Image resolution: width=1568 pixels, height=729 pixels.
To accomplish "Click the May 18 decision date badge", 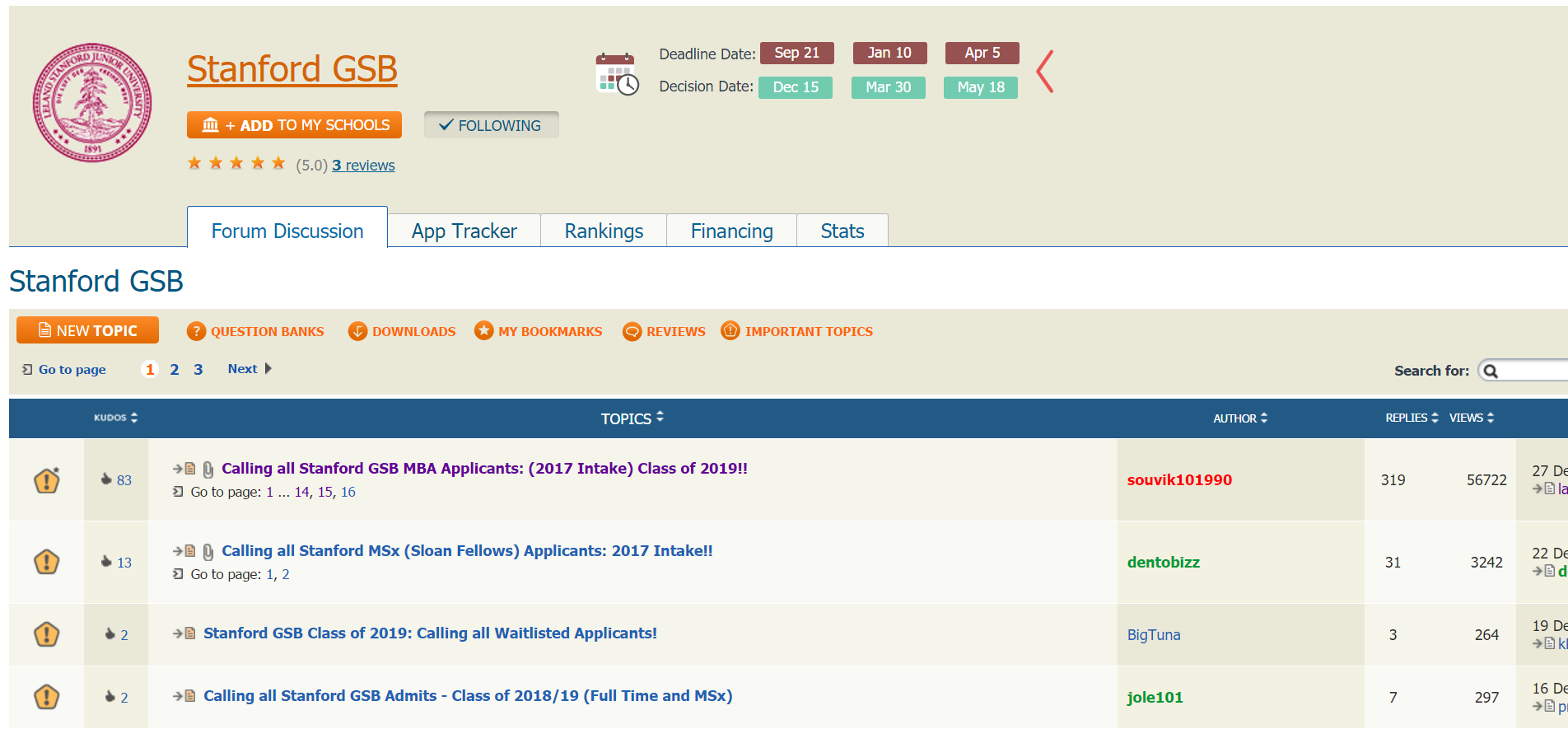I will 981,87.
